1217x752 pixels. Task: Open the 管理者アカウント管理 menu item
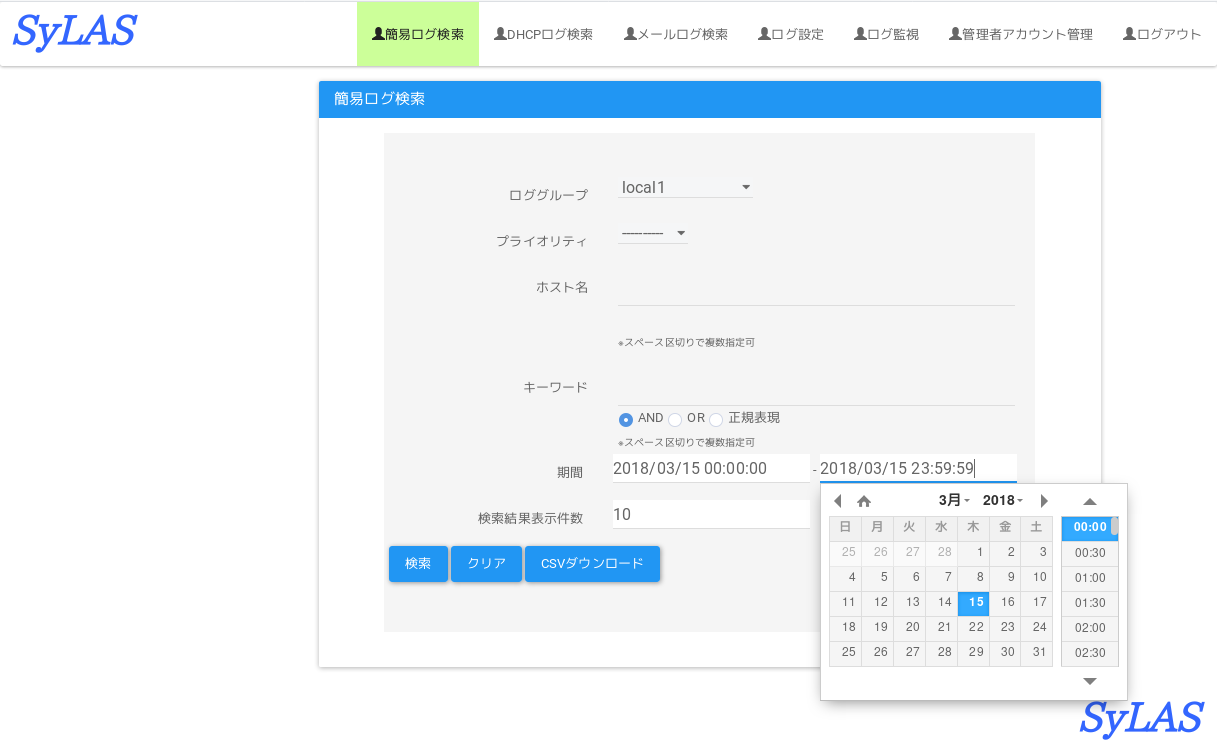[x=1020, y=34]
